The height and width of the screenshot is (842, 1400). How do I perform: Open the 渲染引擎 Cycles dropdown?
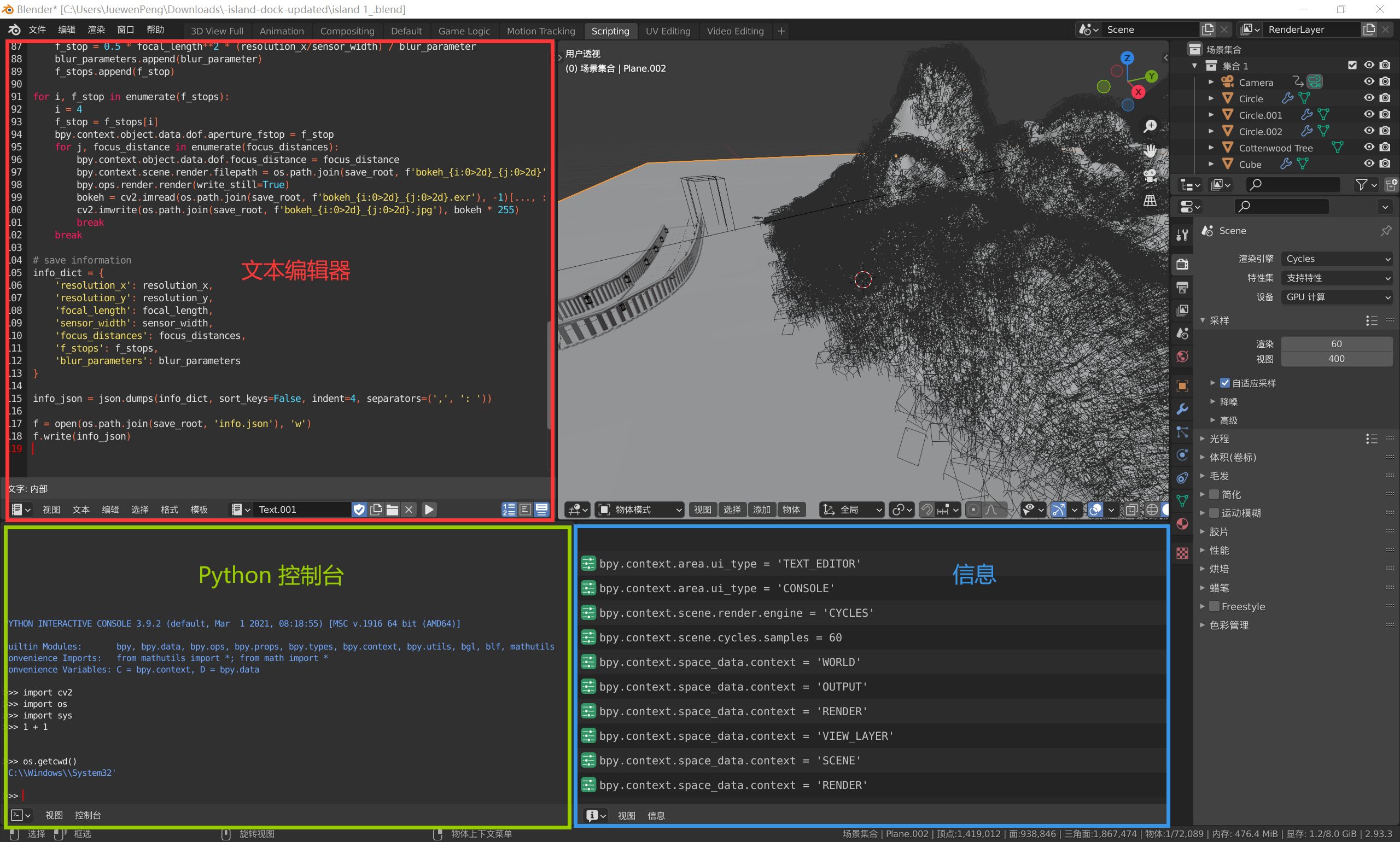point(1337,259)
